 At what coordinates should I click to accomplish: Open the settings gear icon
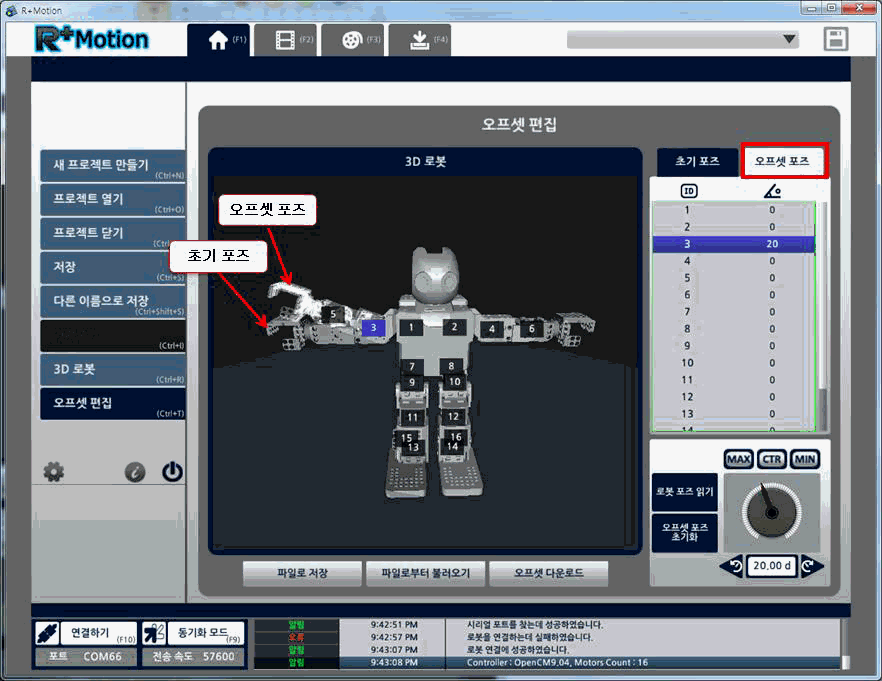55,472
